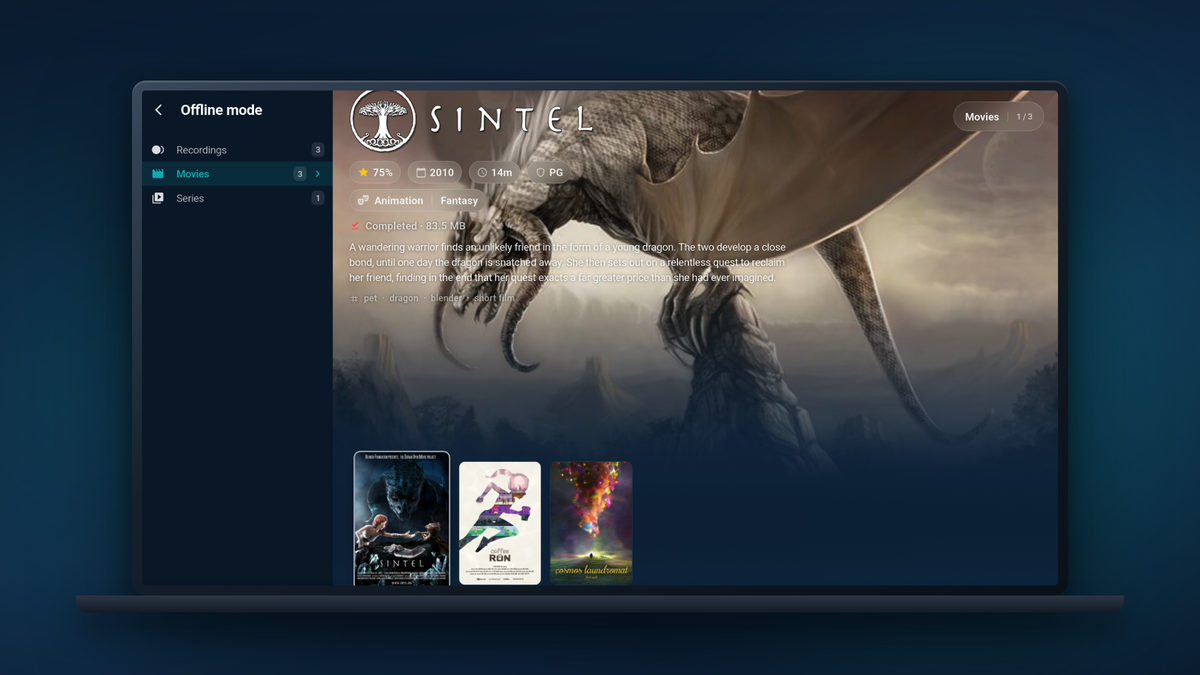Click the PG rating chip
This screenshot has width=1200, height=675.
550,172
